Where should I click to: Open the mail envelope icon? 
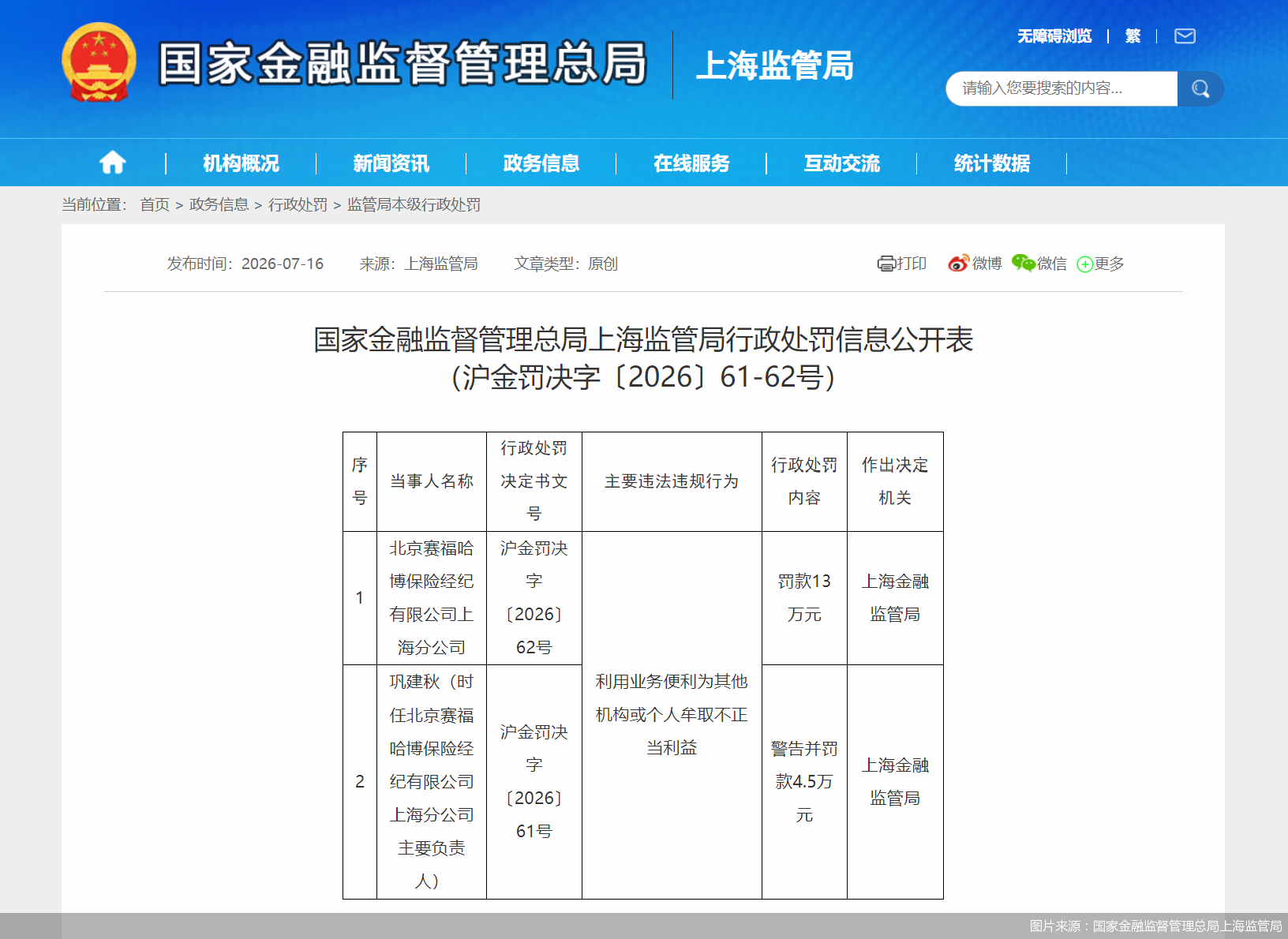(1185, 36)
